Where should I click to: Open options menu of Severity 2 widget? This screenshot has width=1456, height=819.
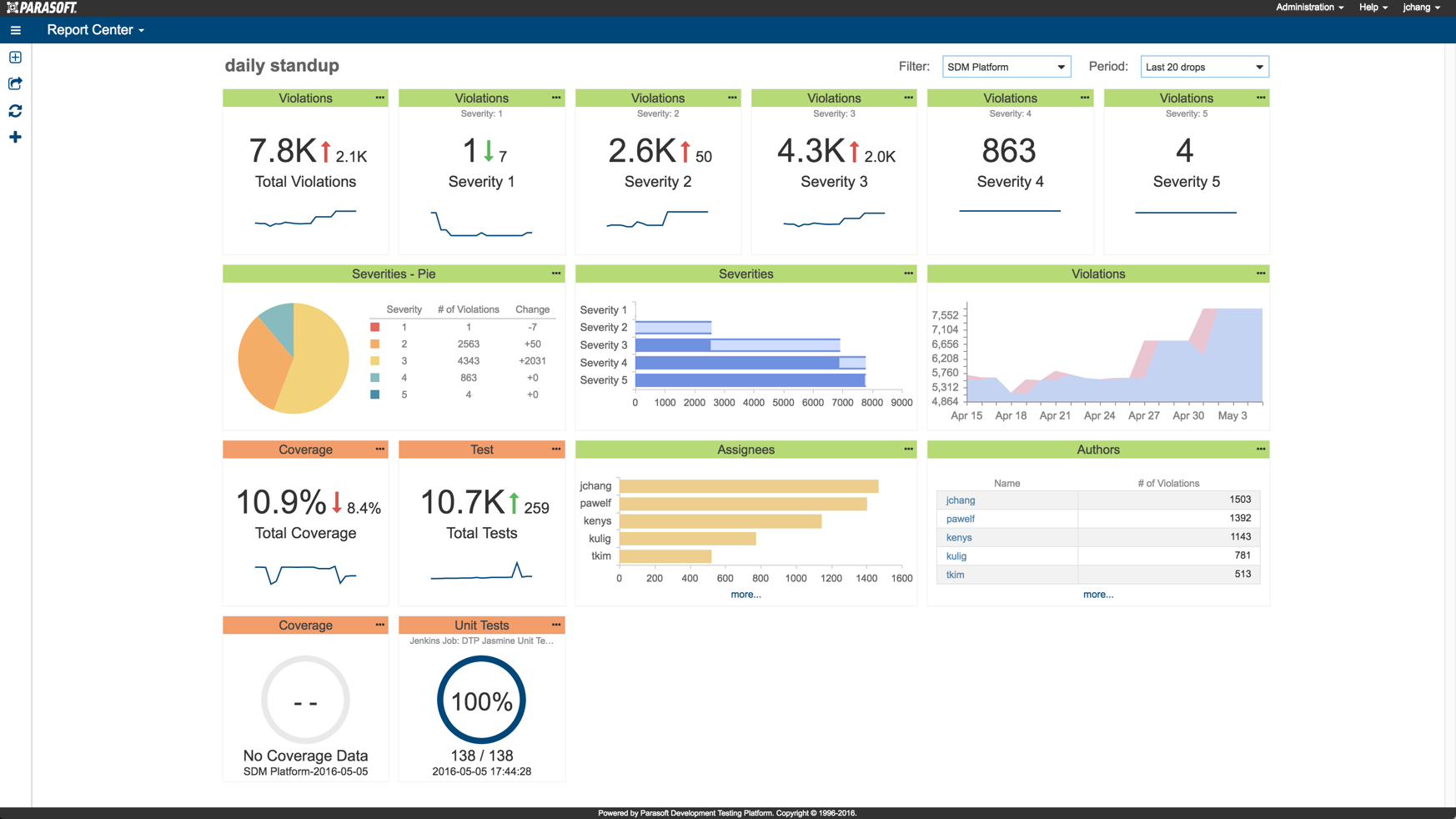click(732, 98)
